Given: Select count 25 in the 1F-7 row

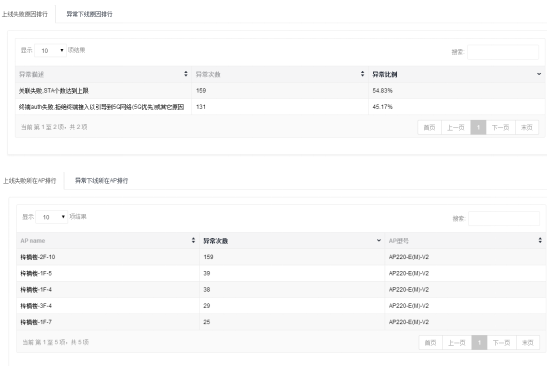Looking at the screenshot, I should tap(207, 322).
